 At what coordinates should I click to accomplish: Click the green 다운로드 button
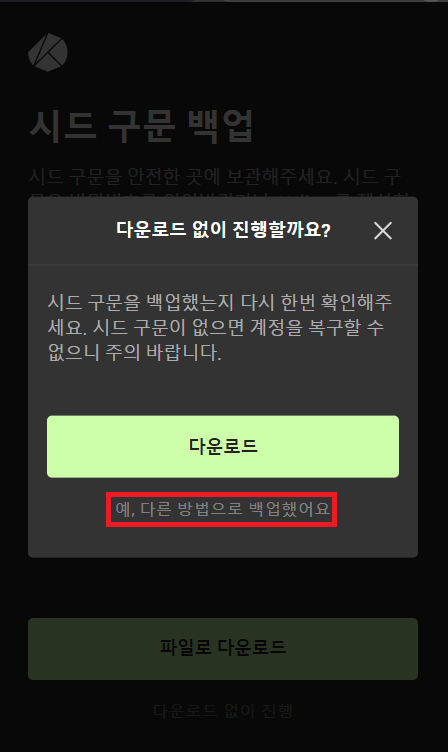click(223, 446)
